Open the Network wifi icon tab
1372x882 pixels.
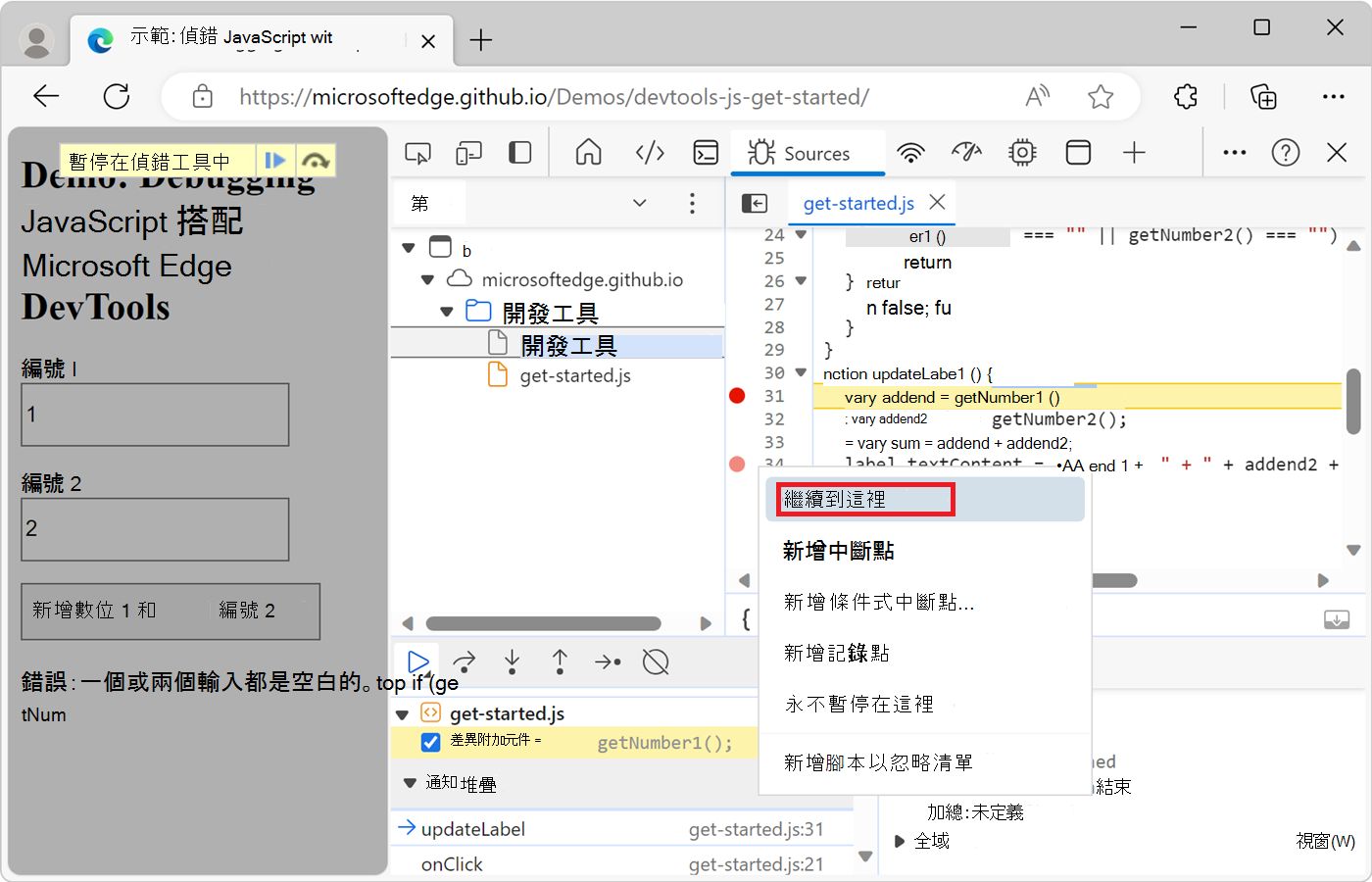(911, 153)
